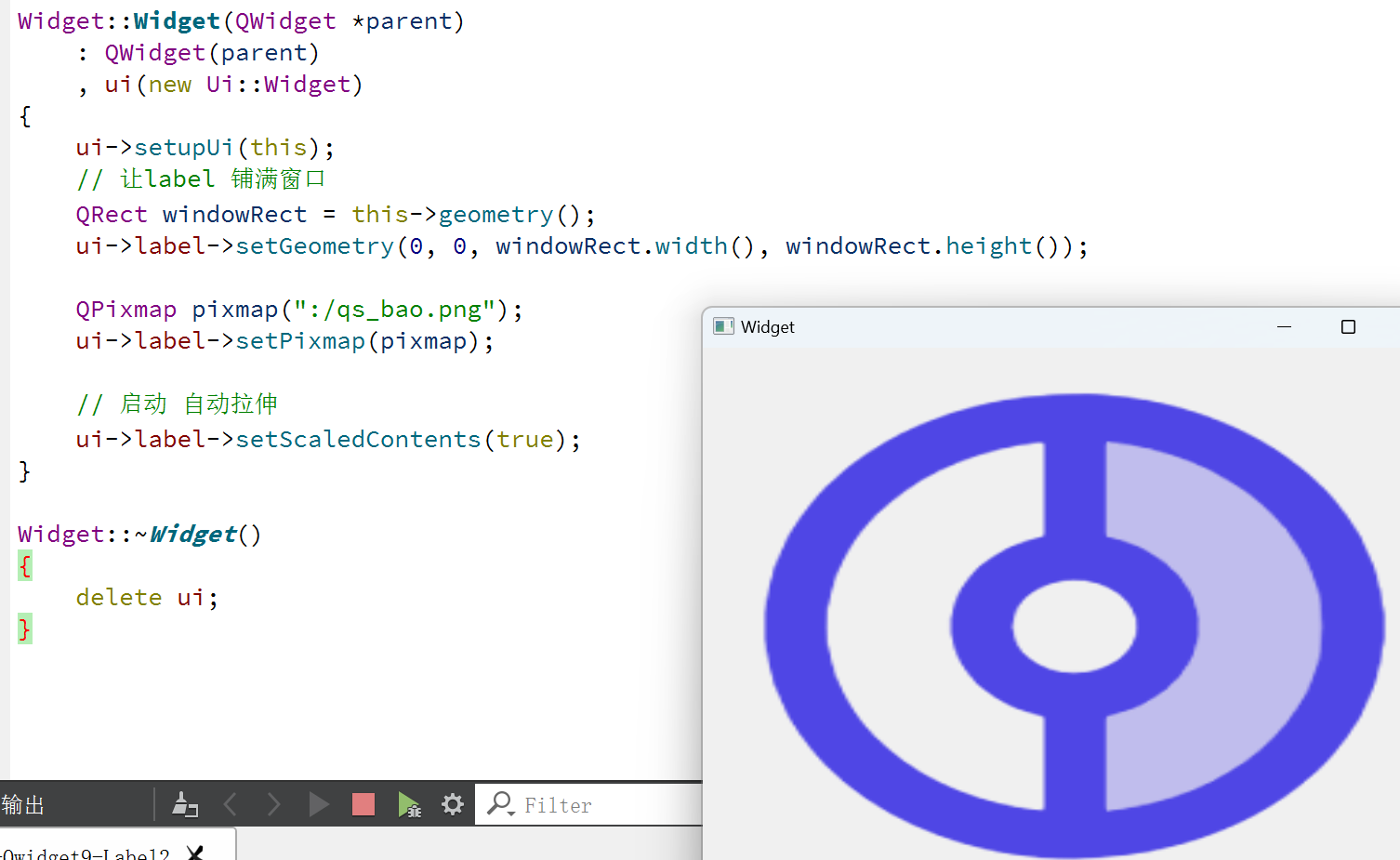This screenshot has height=860, width=1400.
Task: Click the blue ring image in Widget window
Action: (x=1075, y=625)
